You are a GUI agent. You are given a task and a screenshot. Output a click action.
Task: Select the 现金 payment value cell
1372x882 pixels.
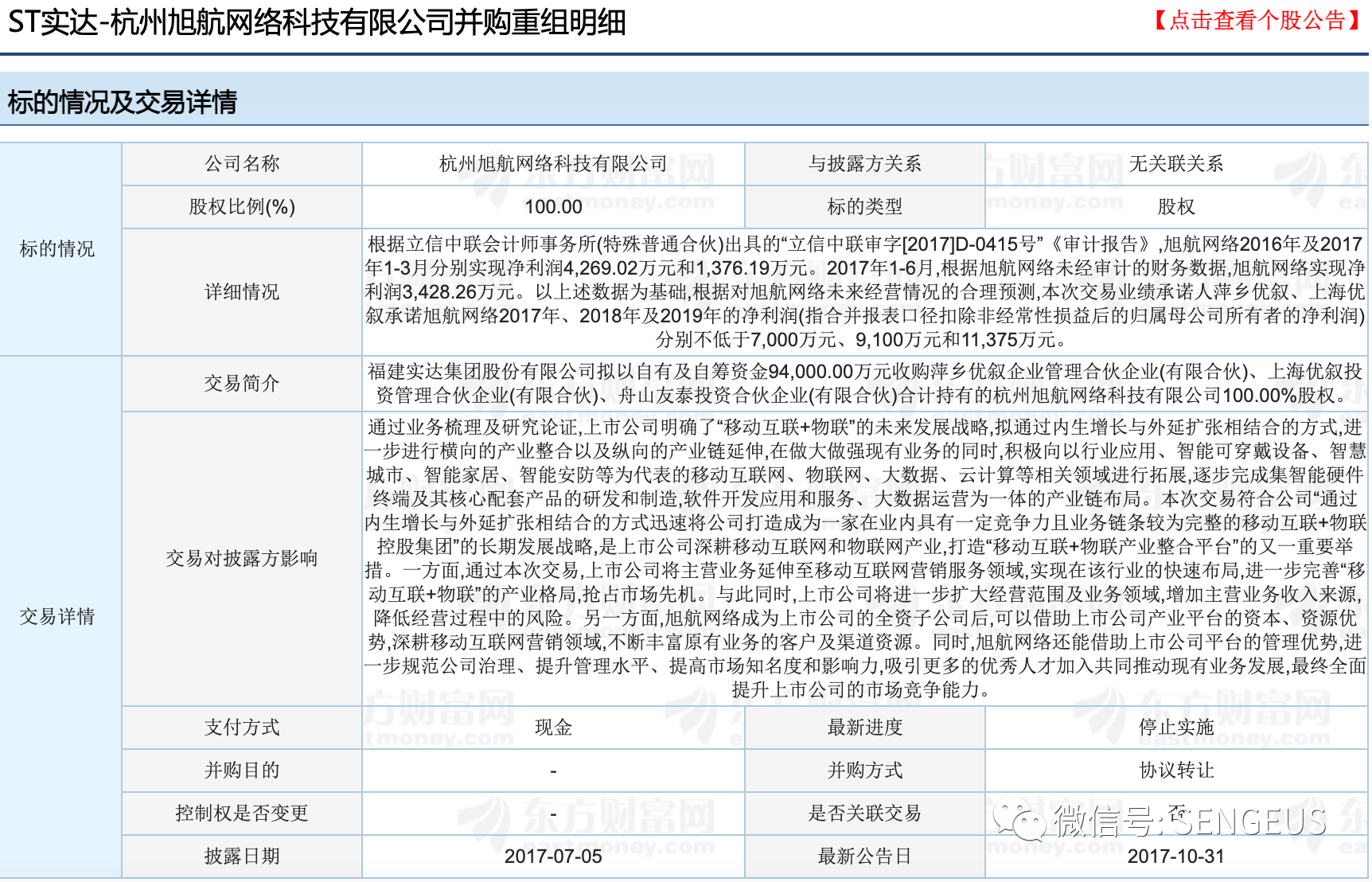553,728
